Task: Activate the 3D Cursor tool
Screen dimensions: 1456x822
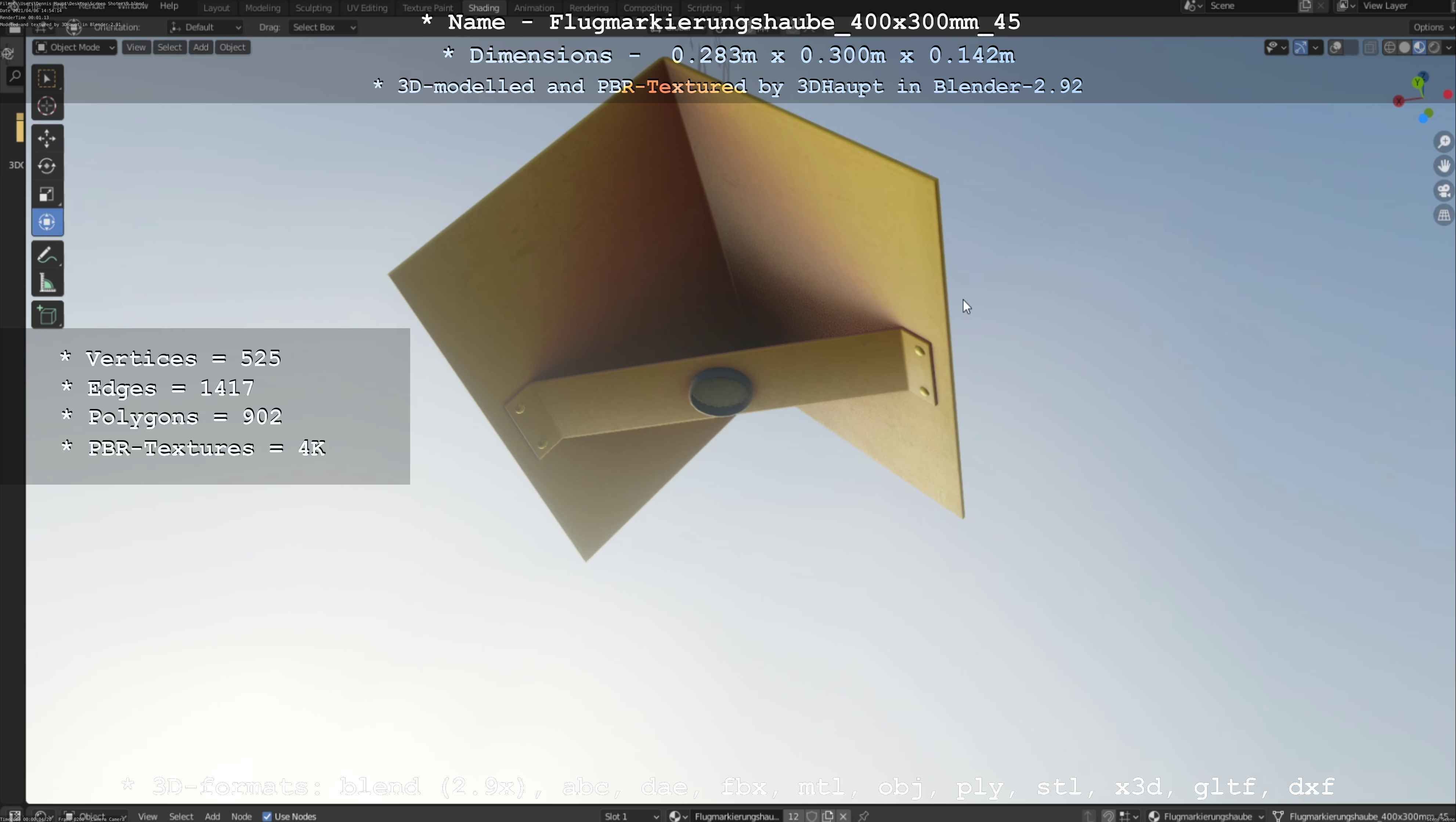Action: click(47, 106)
